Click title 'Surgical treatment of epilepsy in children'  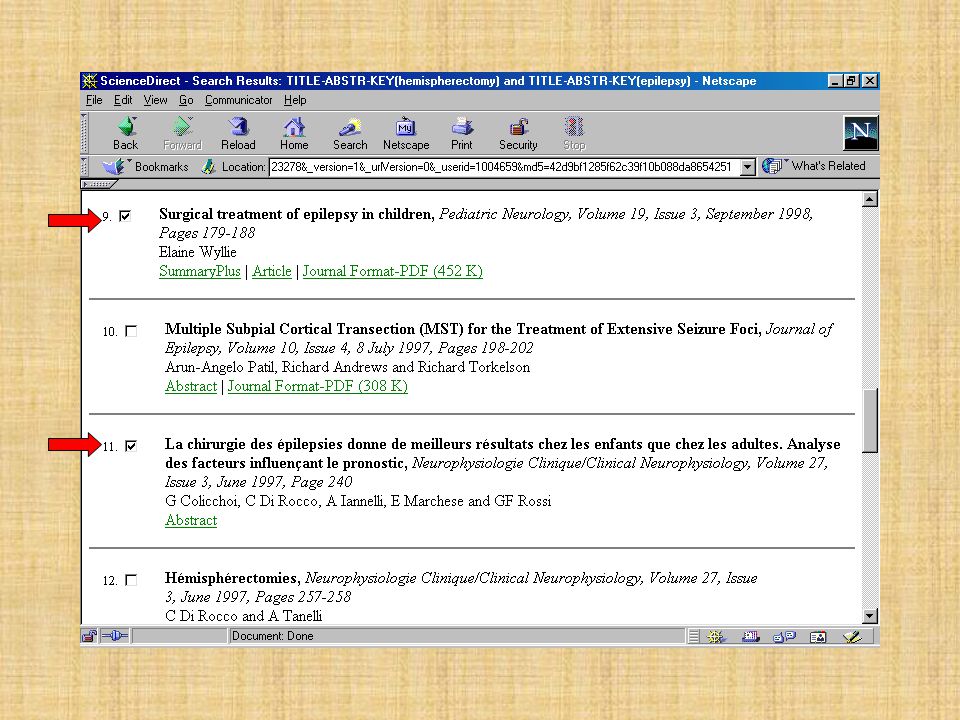point(296,214)
